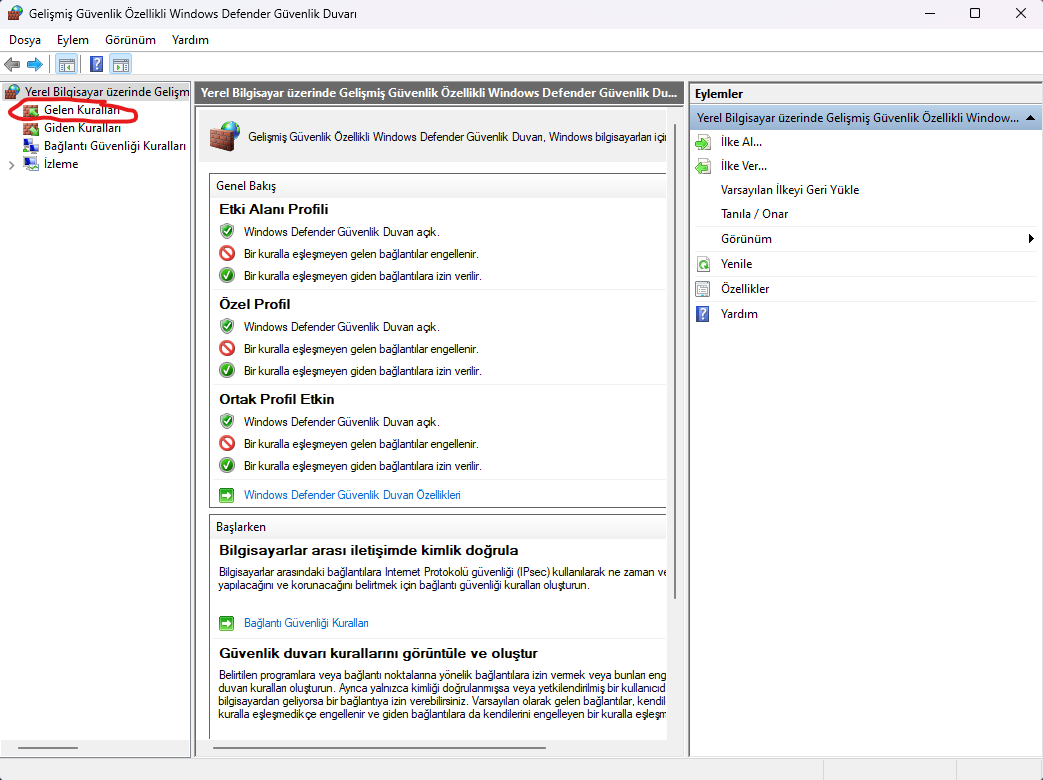Click the title bar firewall app icon

click(15, 13)
